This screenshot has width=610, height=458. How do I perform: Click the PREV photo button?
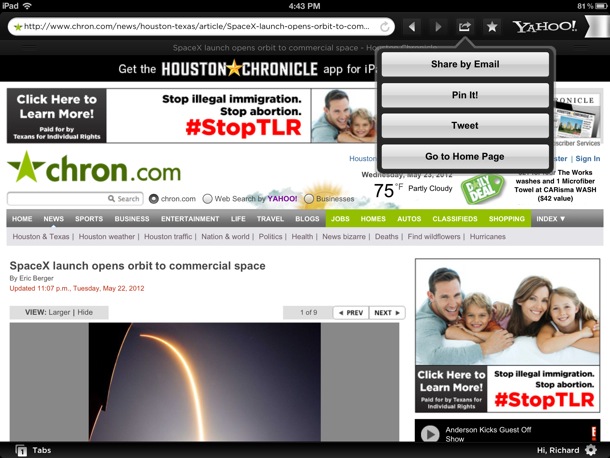pyautogui.click(x=351, y=313)
